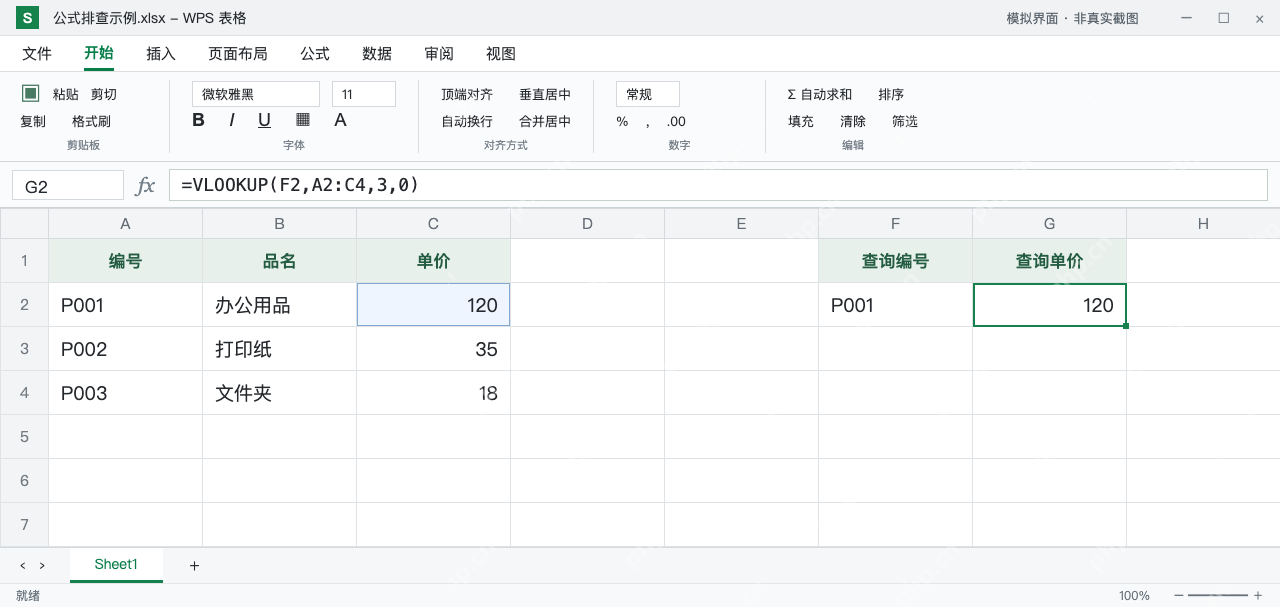Click the .00 decimal places button
This screenshot has width=1280, height=608.
[676, 121]
